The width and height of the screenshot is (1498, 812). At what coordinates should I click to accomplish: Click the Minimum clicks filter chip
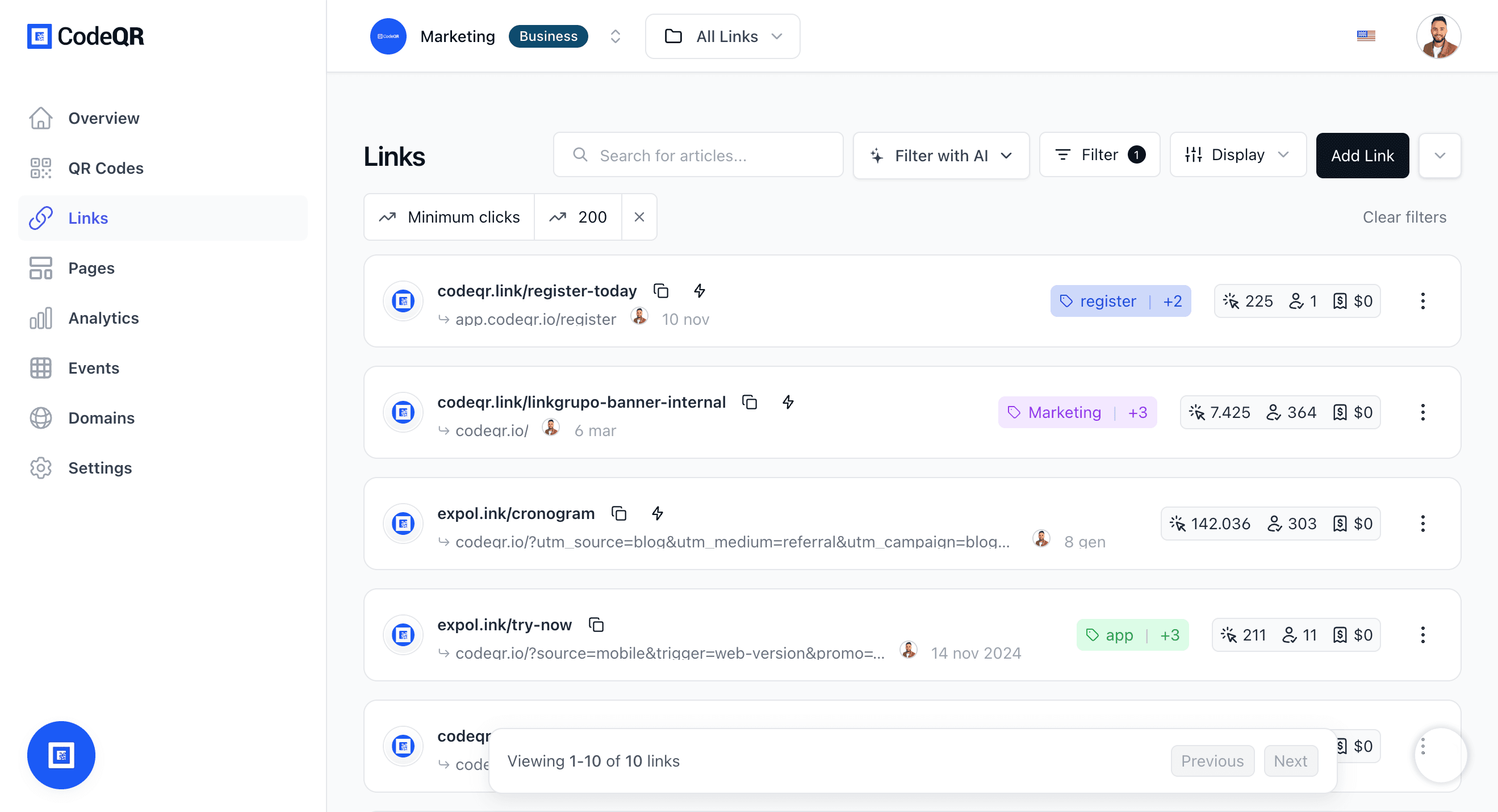coord(450,217)
